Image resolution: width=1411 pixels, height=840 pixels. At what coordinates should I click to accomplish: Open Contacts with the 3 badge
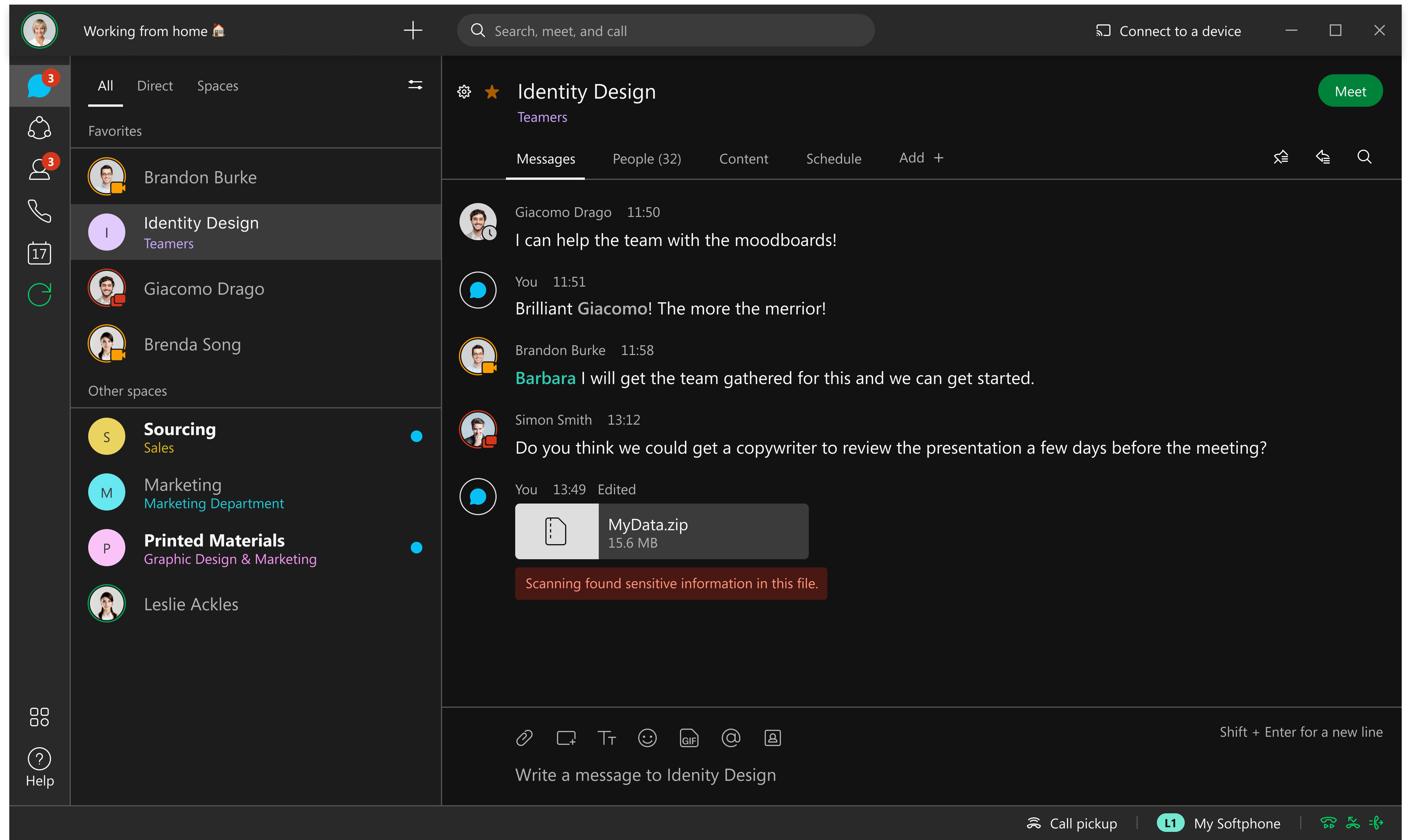(39, 169)
